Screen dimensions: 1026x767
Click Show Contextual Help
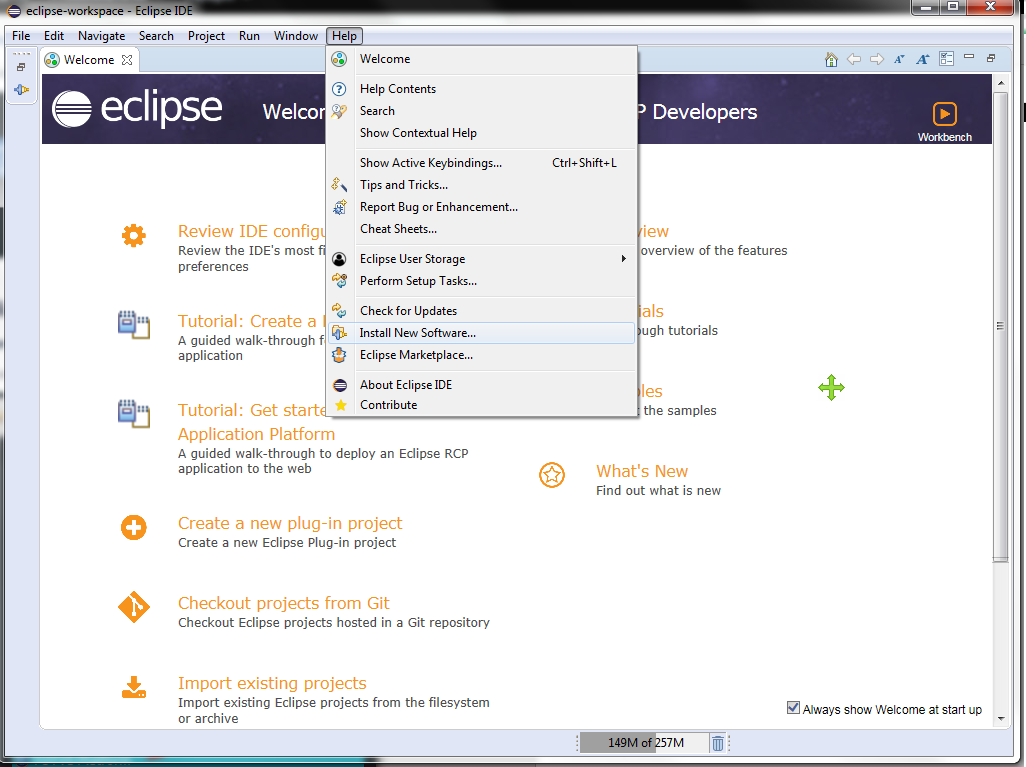click(x=482, y=133)
